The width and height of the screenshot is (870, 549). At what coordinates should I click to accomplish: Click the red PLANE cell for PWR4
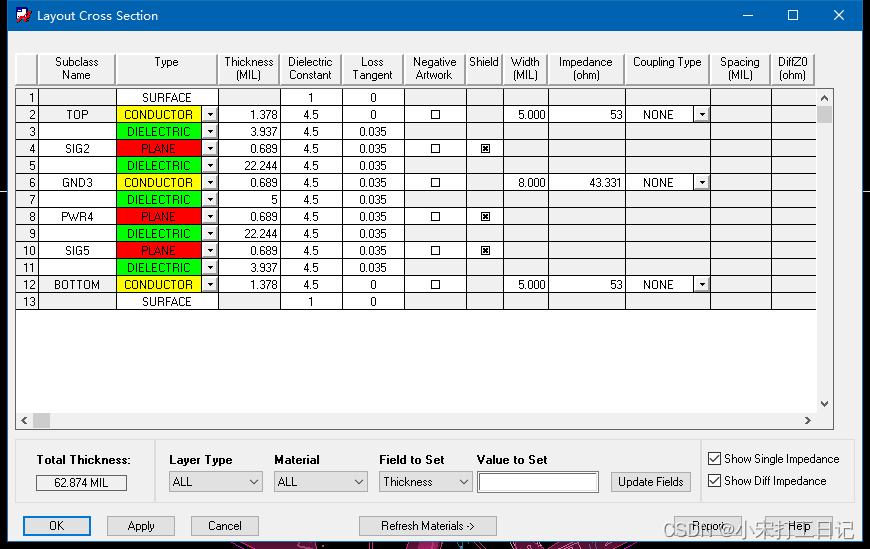pos(159,217)
